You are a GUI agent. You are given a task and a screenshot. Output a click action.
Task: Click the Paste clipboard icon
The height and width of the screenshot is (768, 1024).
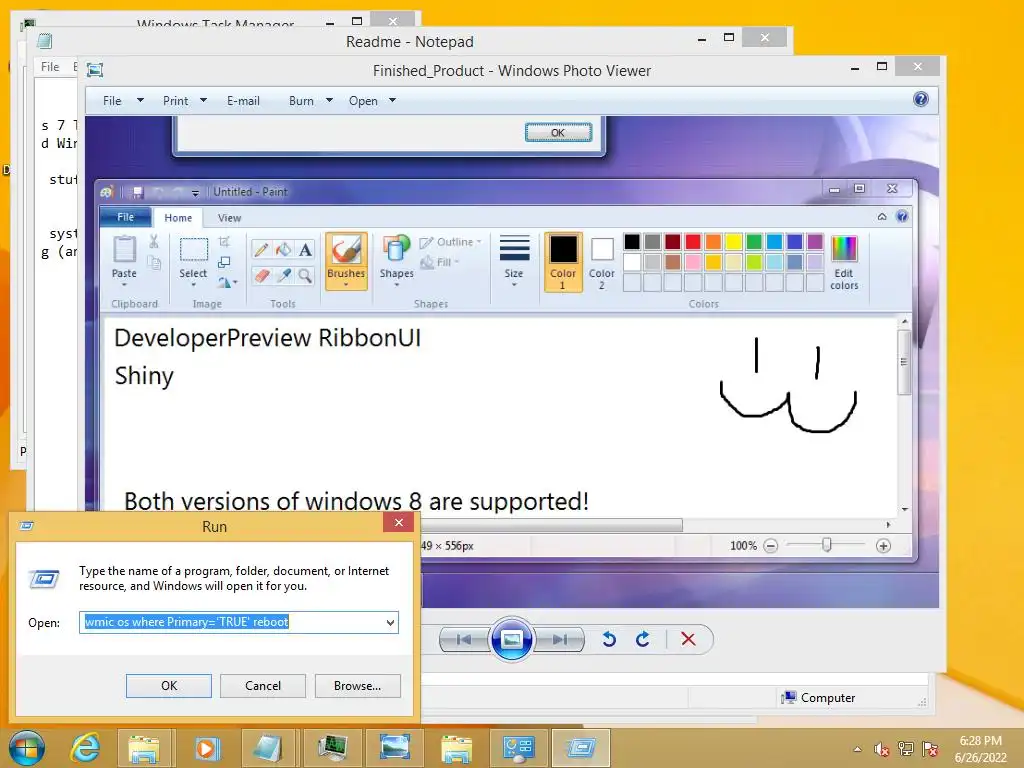[124, 249]
